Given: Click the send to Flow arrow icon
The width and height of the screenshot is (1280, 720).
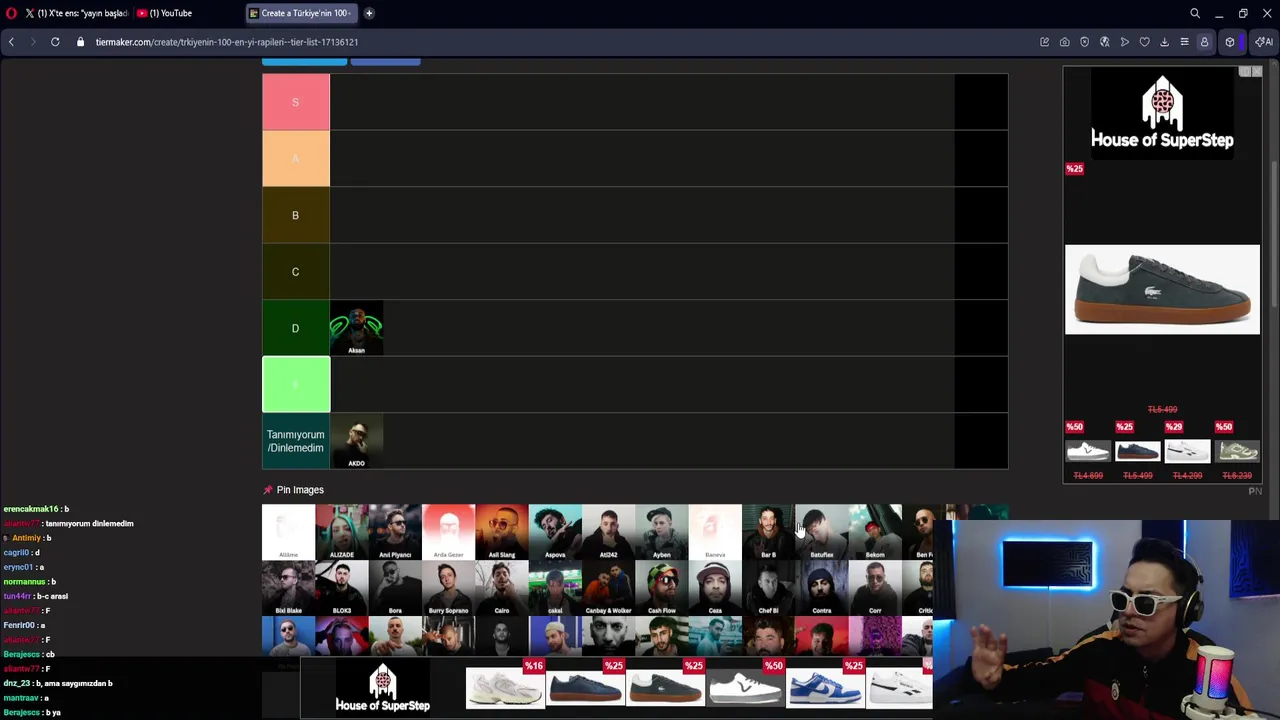Looking at the screenshot, I should [x=1125, y=42].
